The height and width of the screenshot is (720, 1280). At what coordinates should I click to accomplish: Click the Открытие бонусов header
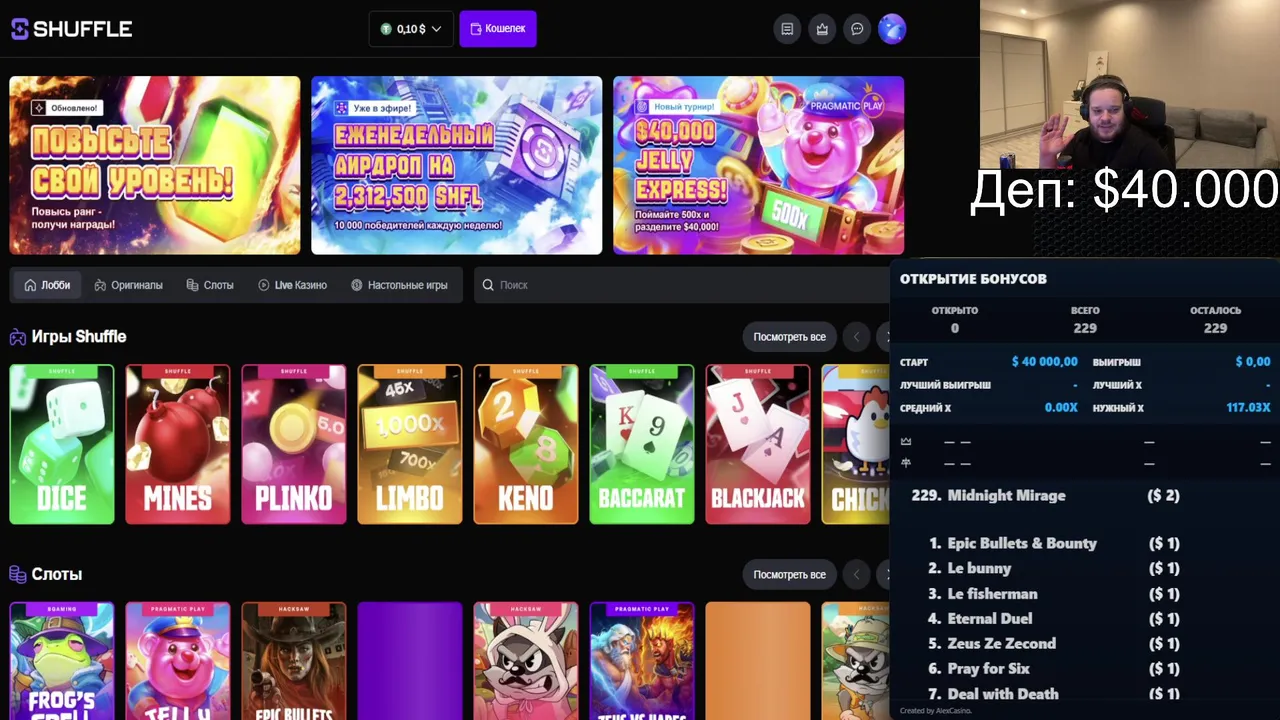(x=973, y=279)
